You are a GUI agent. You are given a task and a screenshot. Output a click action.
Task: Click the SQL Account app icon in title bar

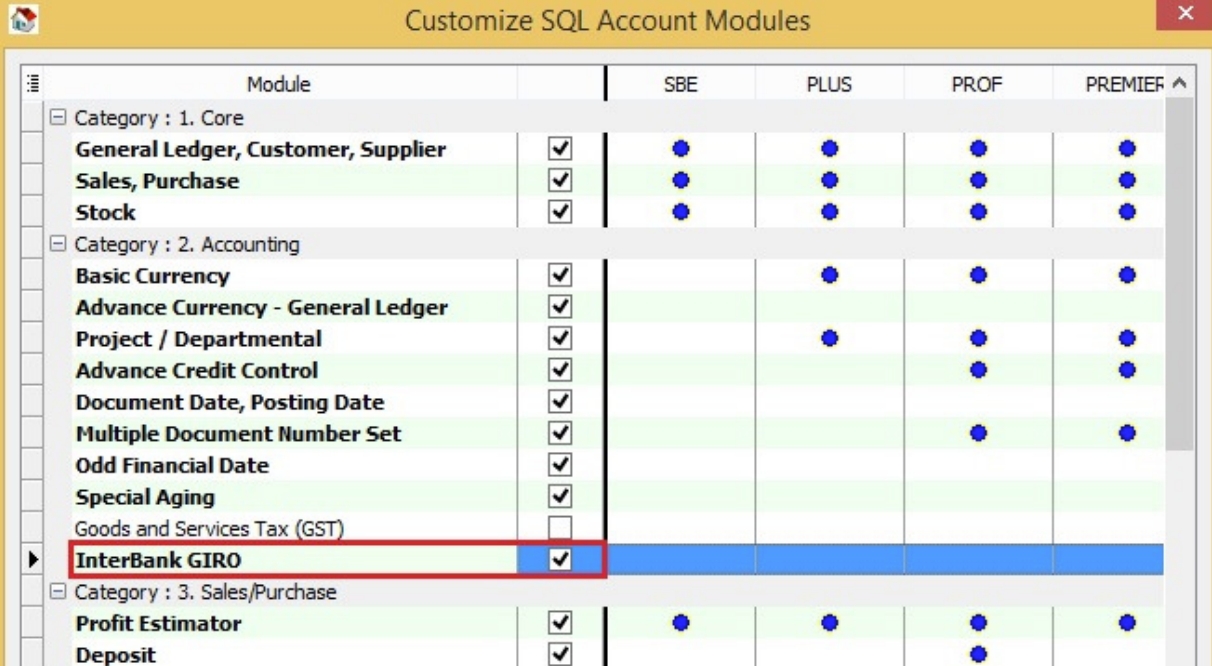(18, 18)
